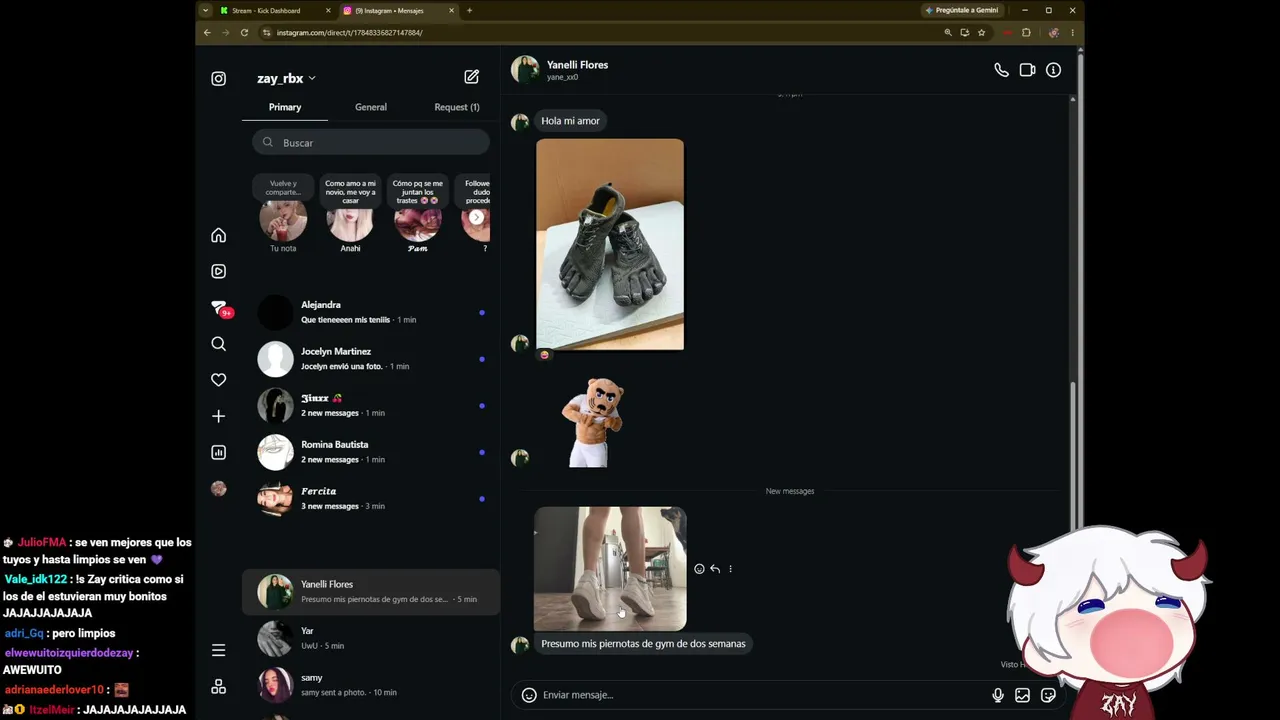Reload the page in the browser
The height and width of the screenshot is (720, 1280).
[x=244, y=33]
